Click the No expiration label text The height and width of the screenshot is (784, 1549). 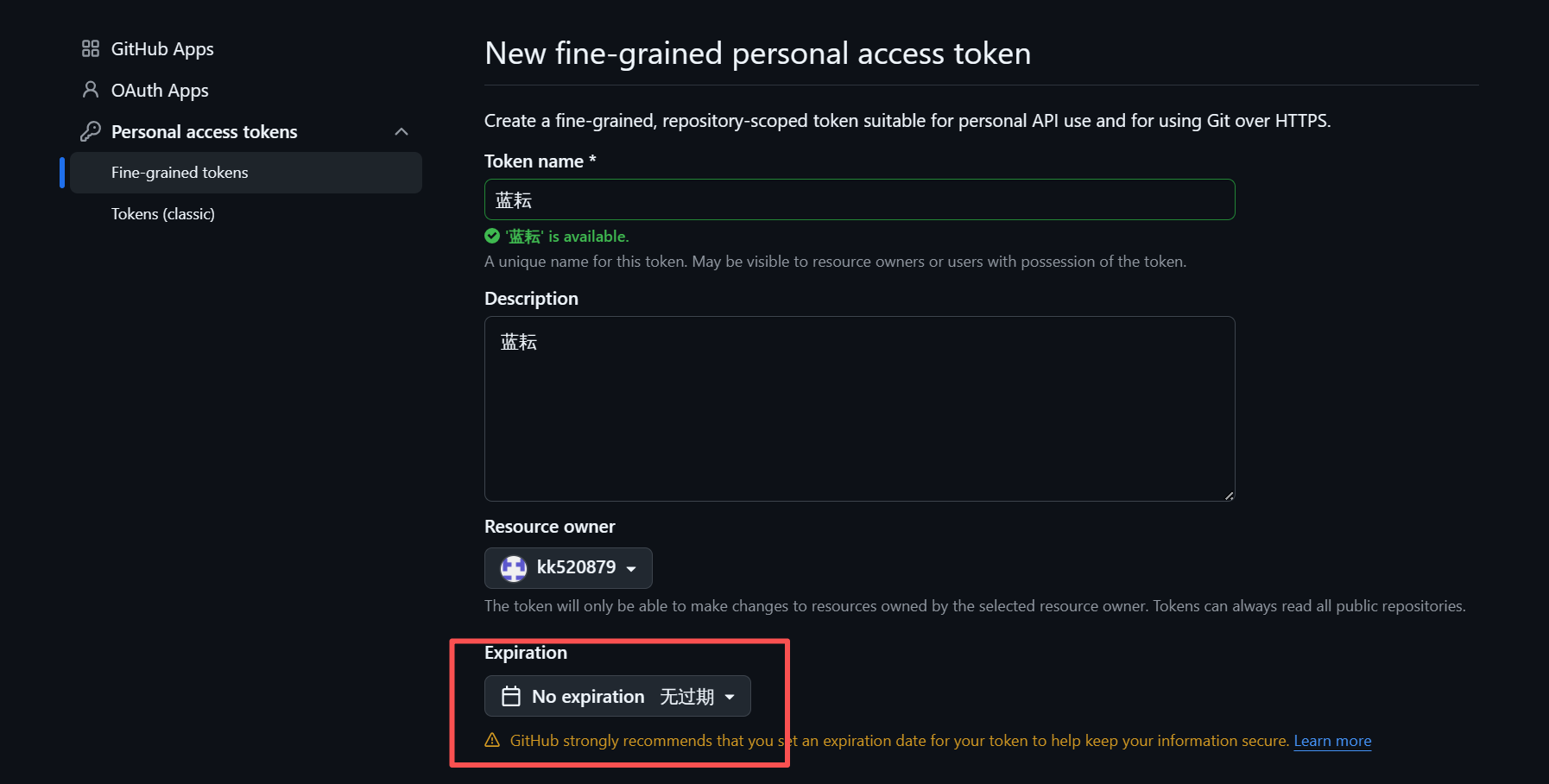tap(588, 697)
